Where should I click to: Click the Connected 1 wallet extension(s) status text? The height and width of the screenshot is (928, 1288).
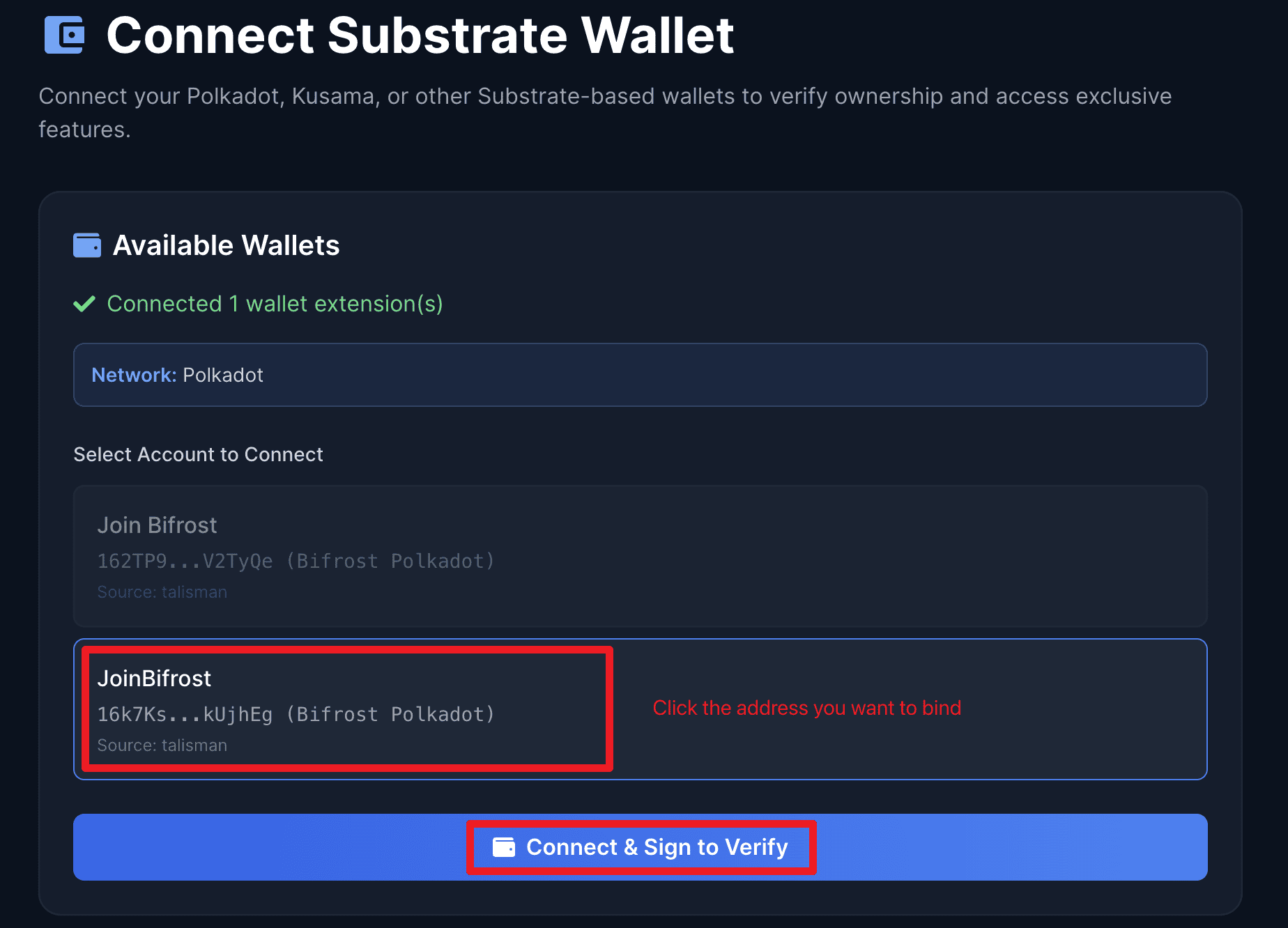275,304
